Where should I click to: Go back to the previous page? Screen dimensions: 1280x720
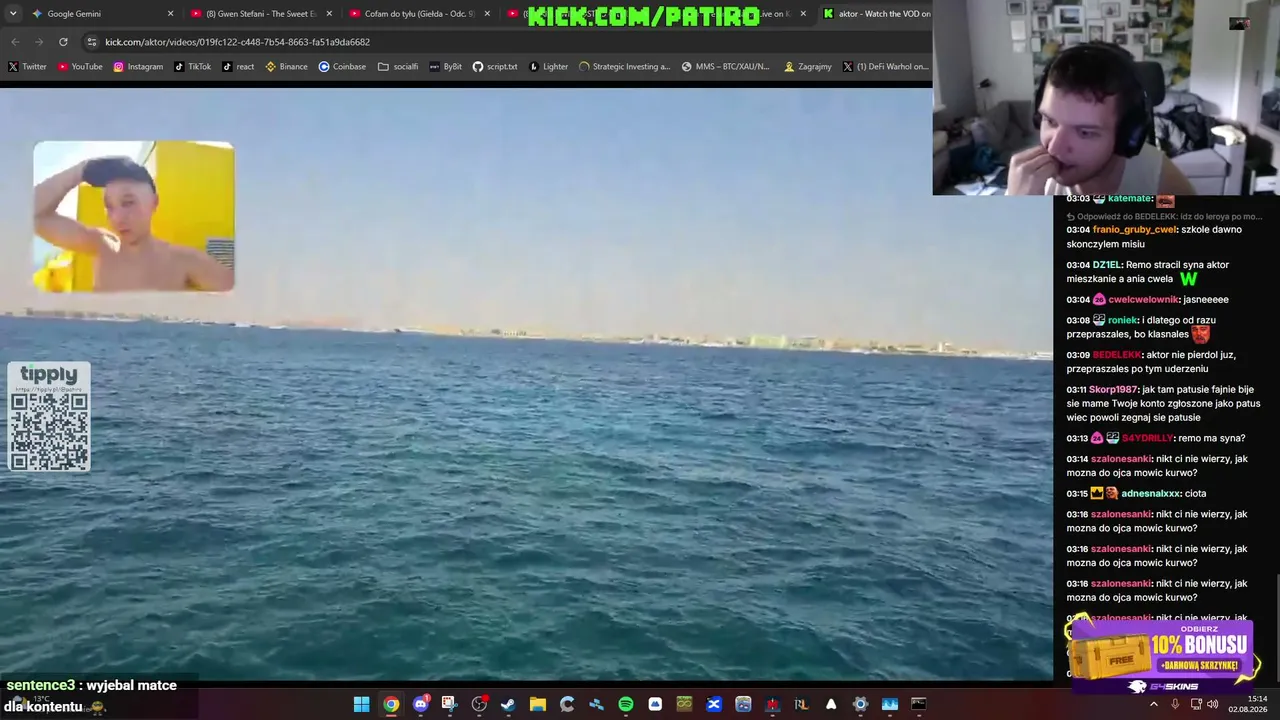[15, 42]
